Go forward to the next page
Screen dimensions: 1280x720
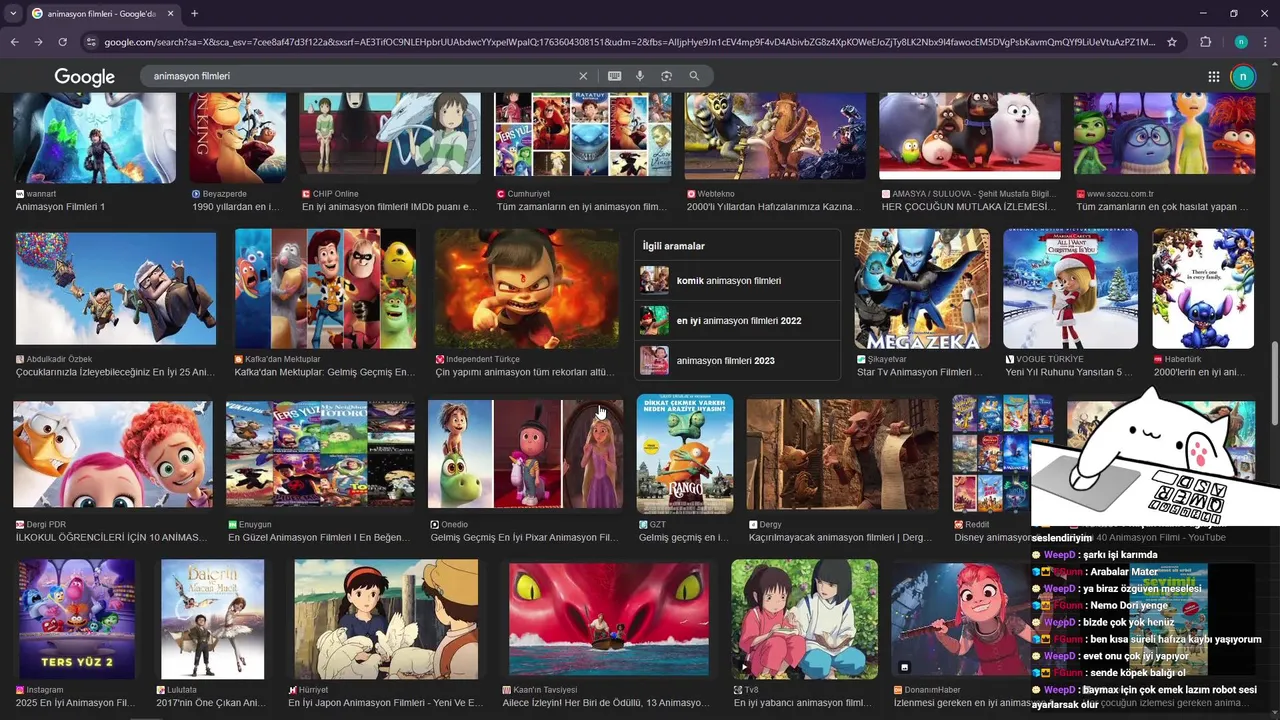38,42
